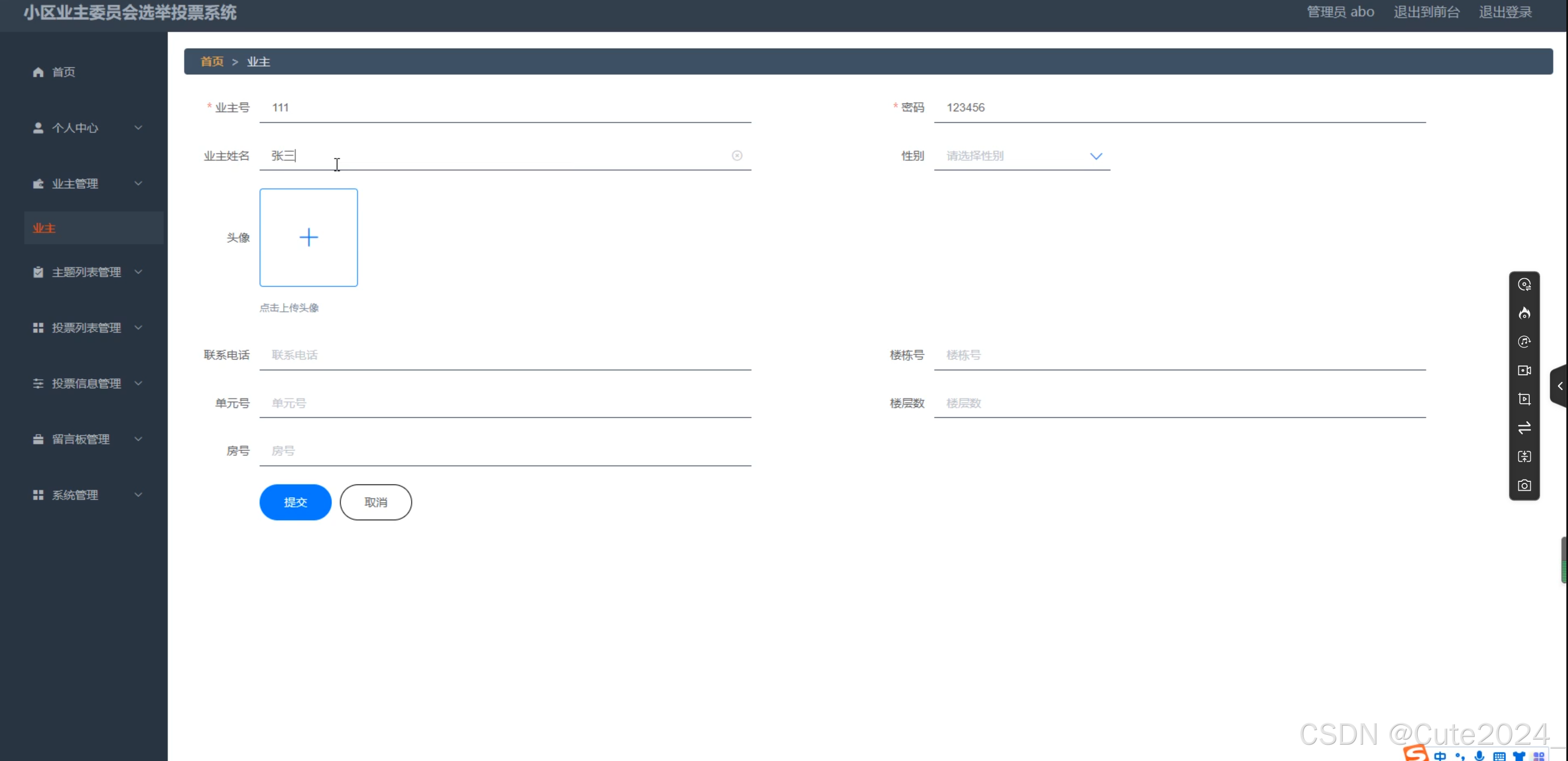This screenshot has width=1568, height=761.
Task: Open the 性别 dropdown selector
Action: coord(1022,156)
